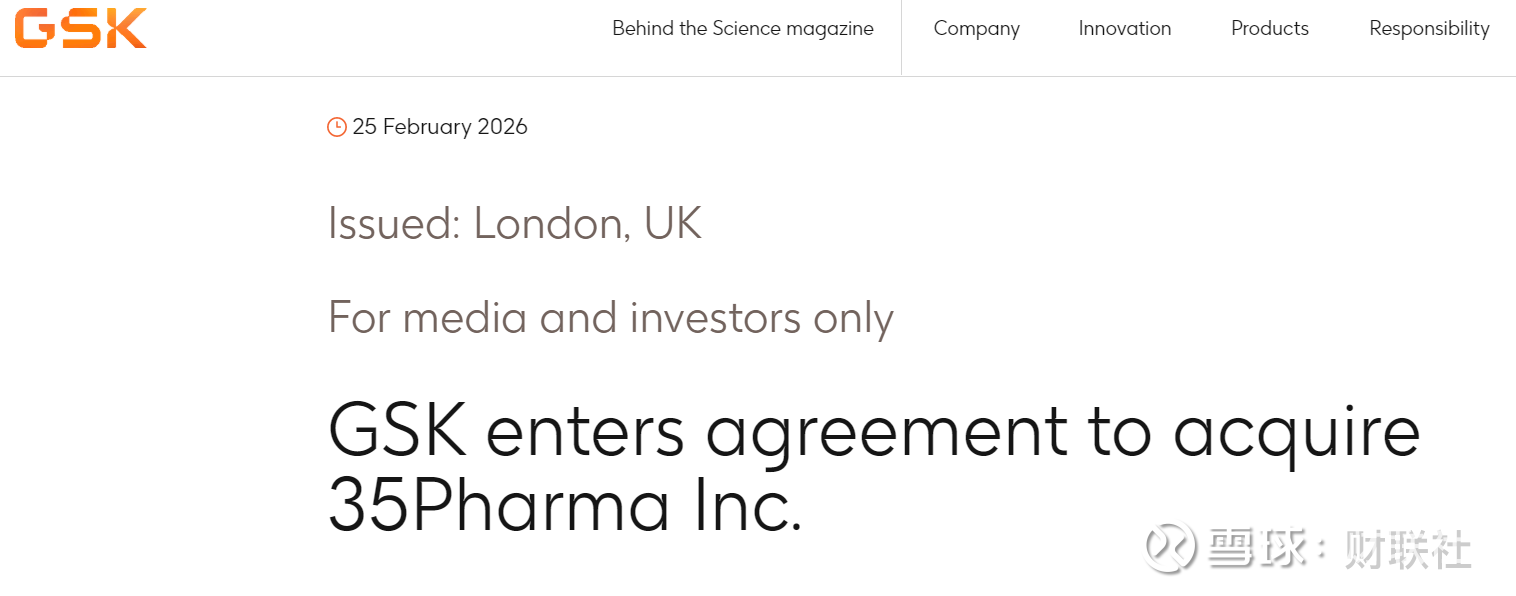Click the word "acquire" in the headline
The image size is (1516, 596).
[x=1296, y=432]
